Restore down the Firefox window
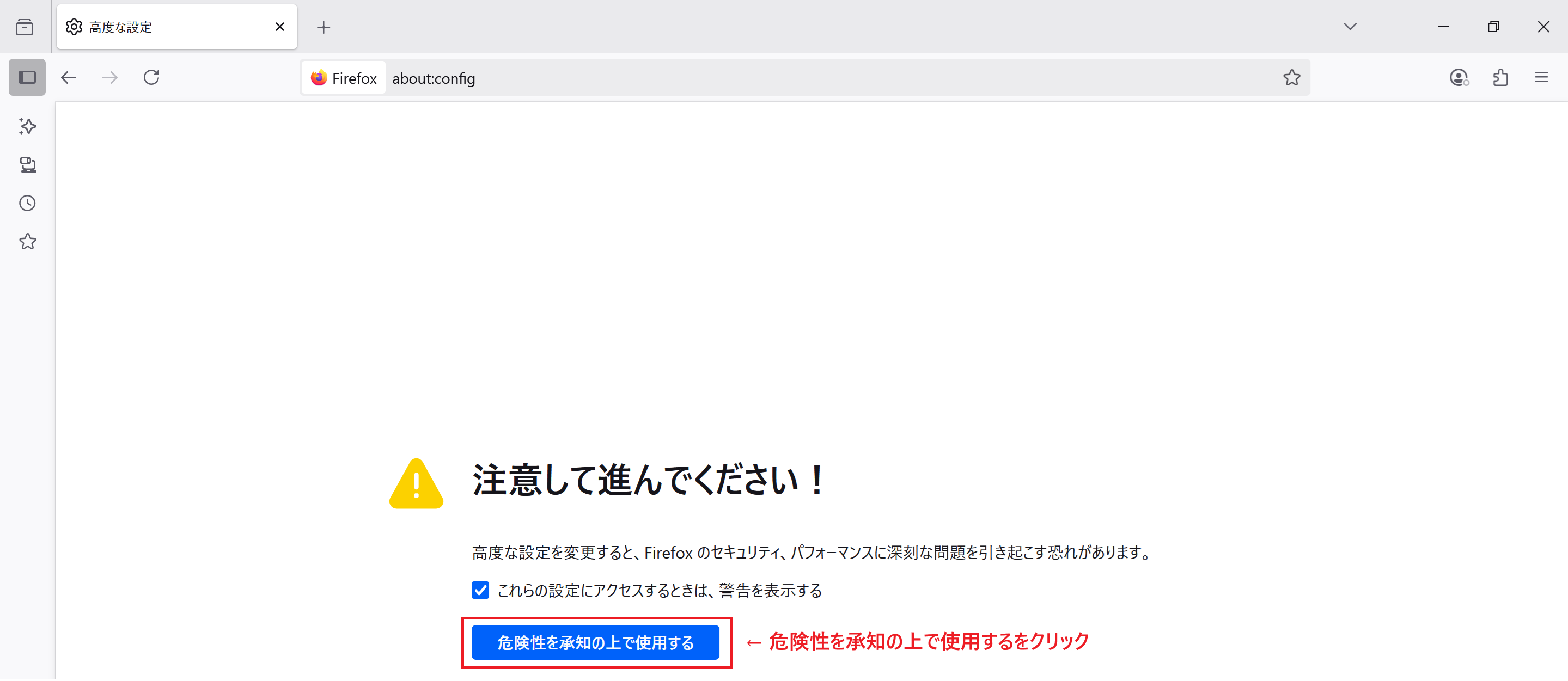1568x681 pixels. coord(1493,26)
